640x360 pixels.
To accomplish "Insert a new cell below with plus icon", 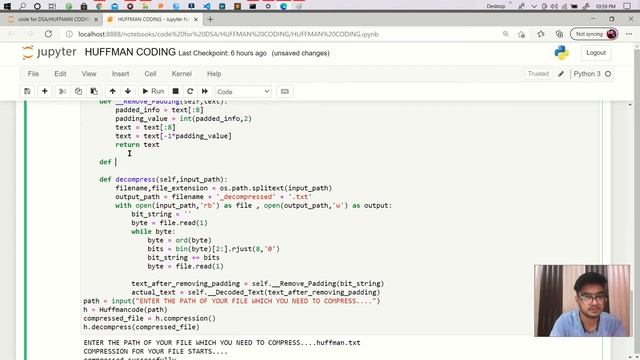I will [x=45, y=91].
